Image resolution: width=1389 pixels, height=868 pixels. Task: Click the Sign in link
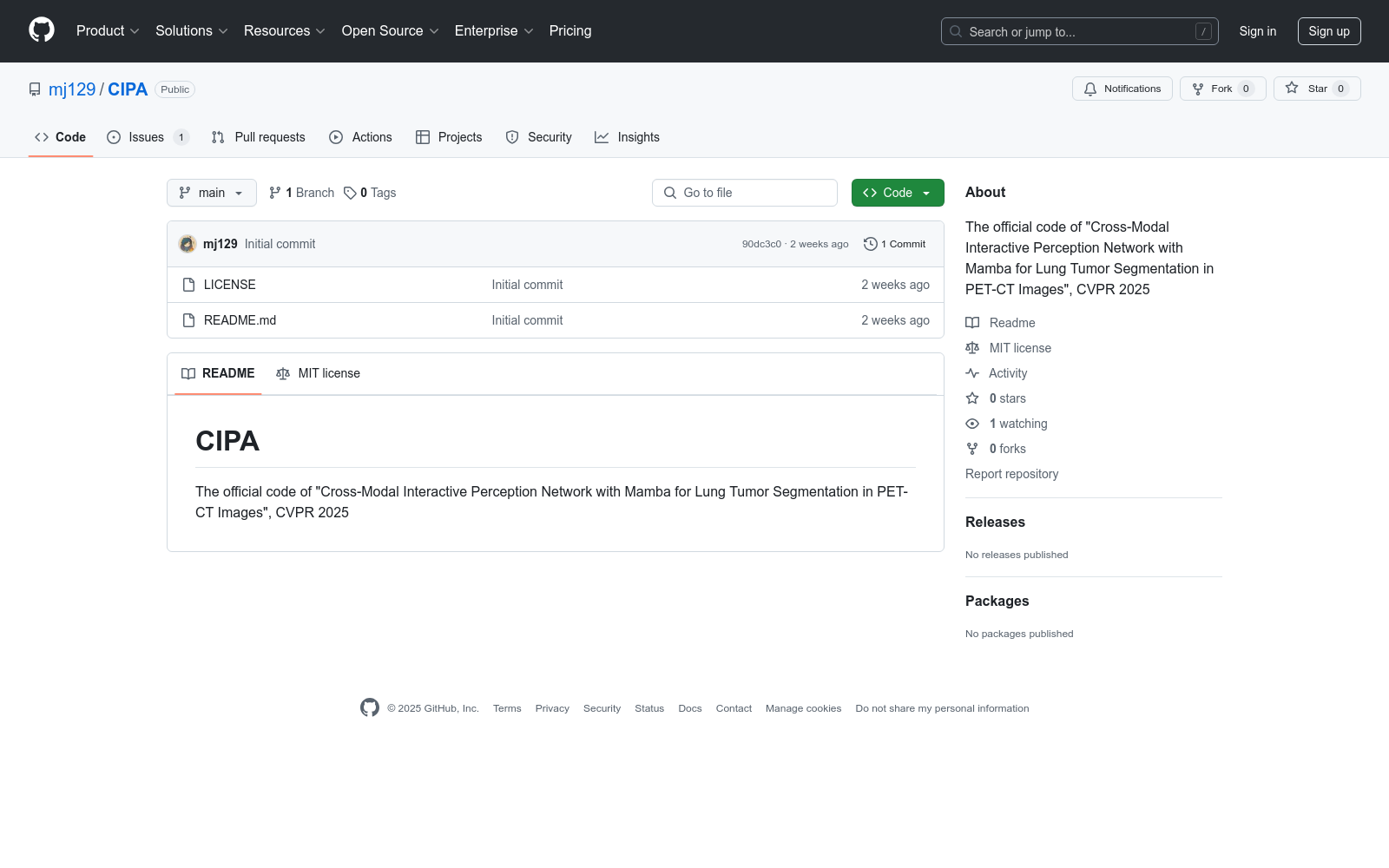[x=1258, y=31]
